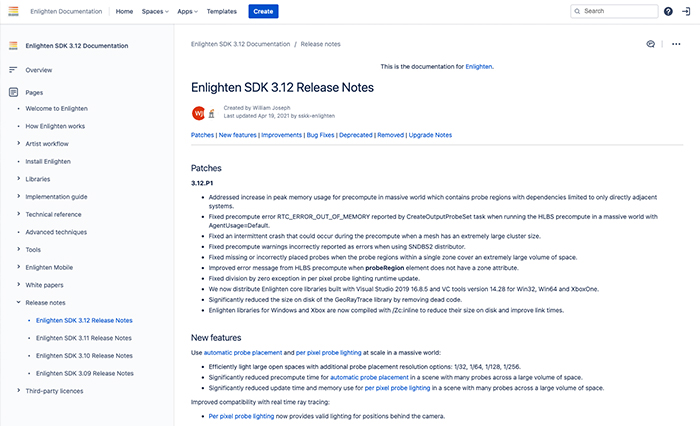The width and height of the screenshot is (700, 426).
Task: Click the log in arrow icon
Action: [x=686, y=11]
